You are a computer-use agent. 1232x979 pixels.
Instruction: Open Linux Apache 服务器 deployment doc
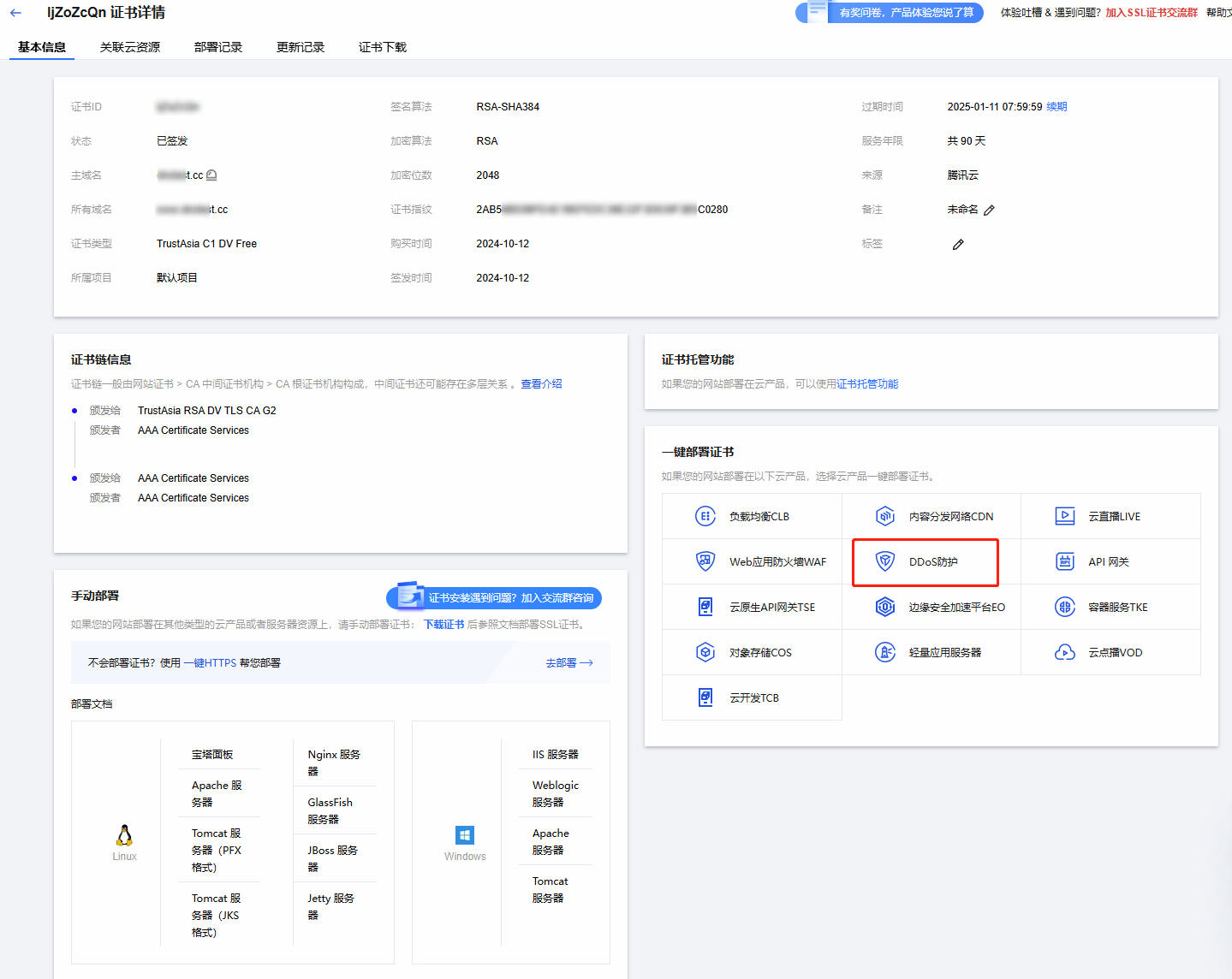(217, 794)
